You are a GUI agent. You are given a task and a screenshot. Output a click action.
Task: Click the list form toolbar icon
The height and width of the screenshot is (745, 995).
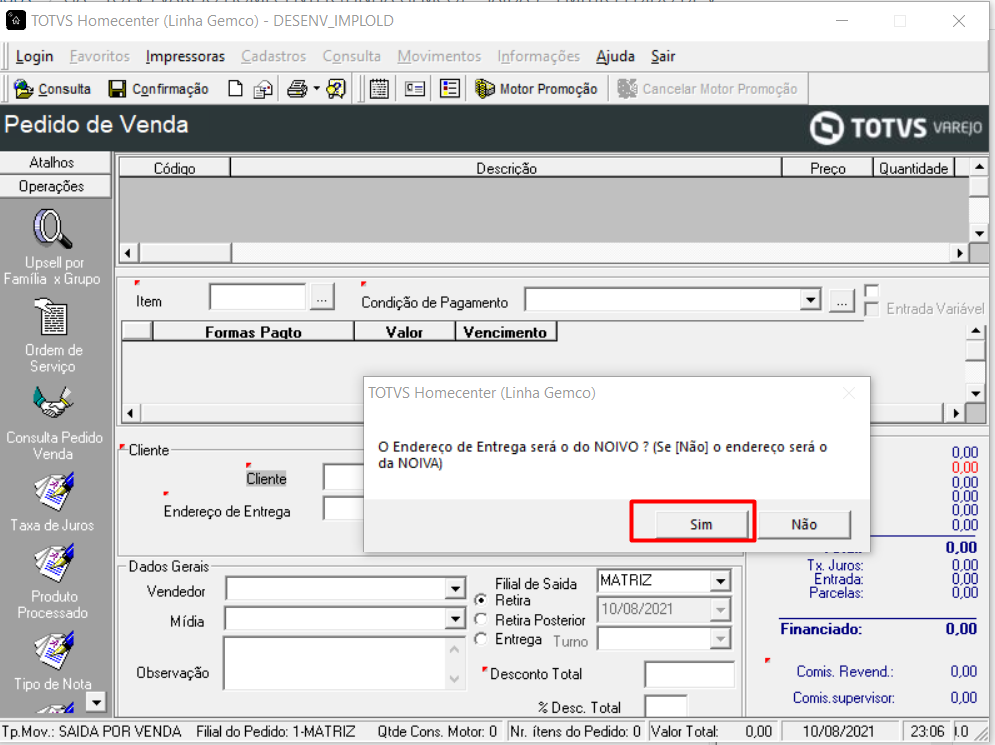pyautogui.click(x=450, y=89)
